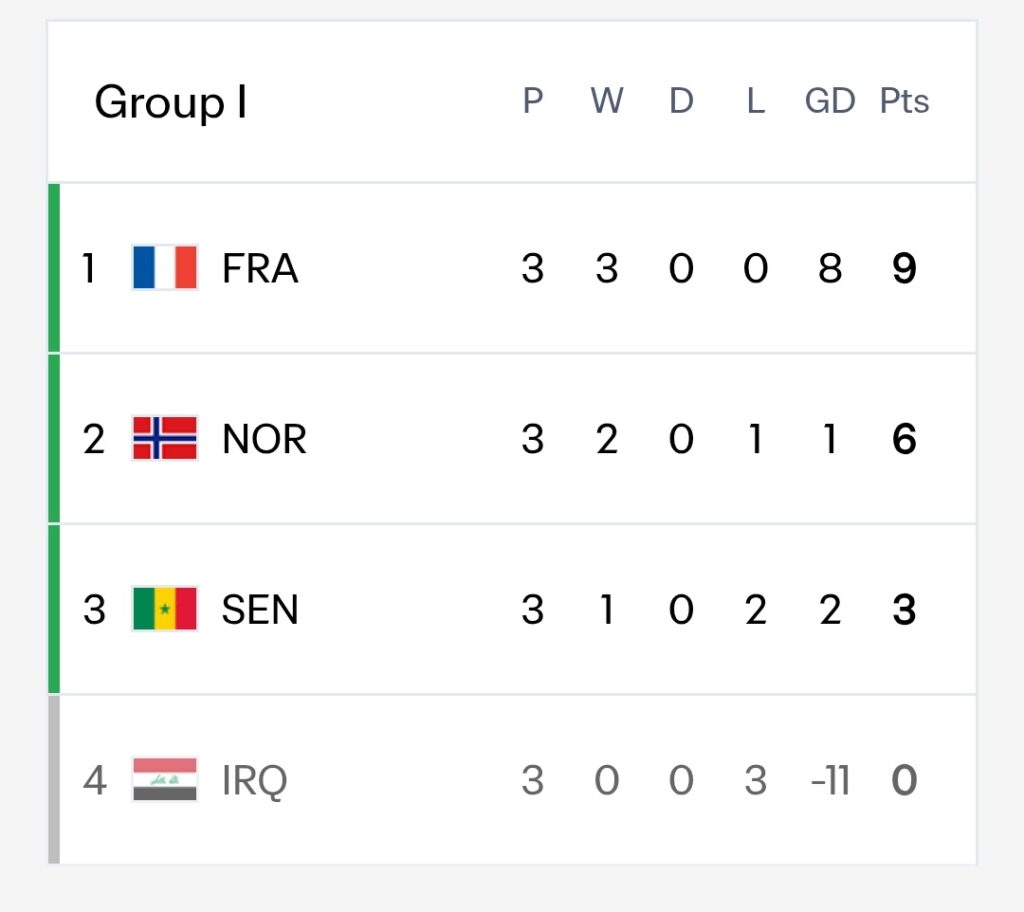This screenshot has width=1024, height=912.
Task: Click France's 9 points value
Action: (x=904, y=269)
